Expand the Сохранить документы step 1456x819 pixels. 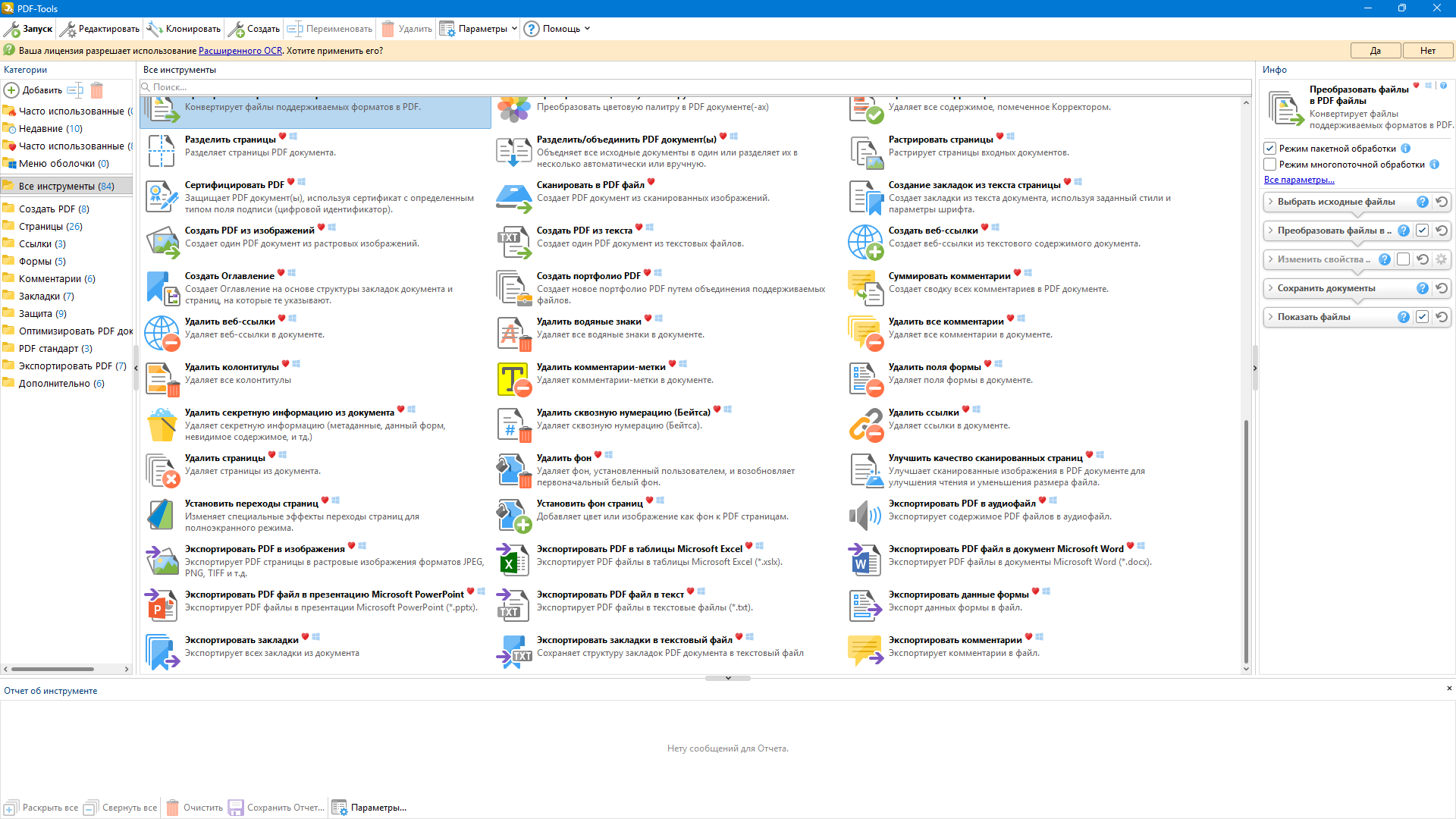[x=1271, y=288]
